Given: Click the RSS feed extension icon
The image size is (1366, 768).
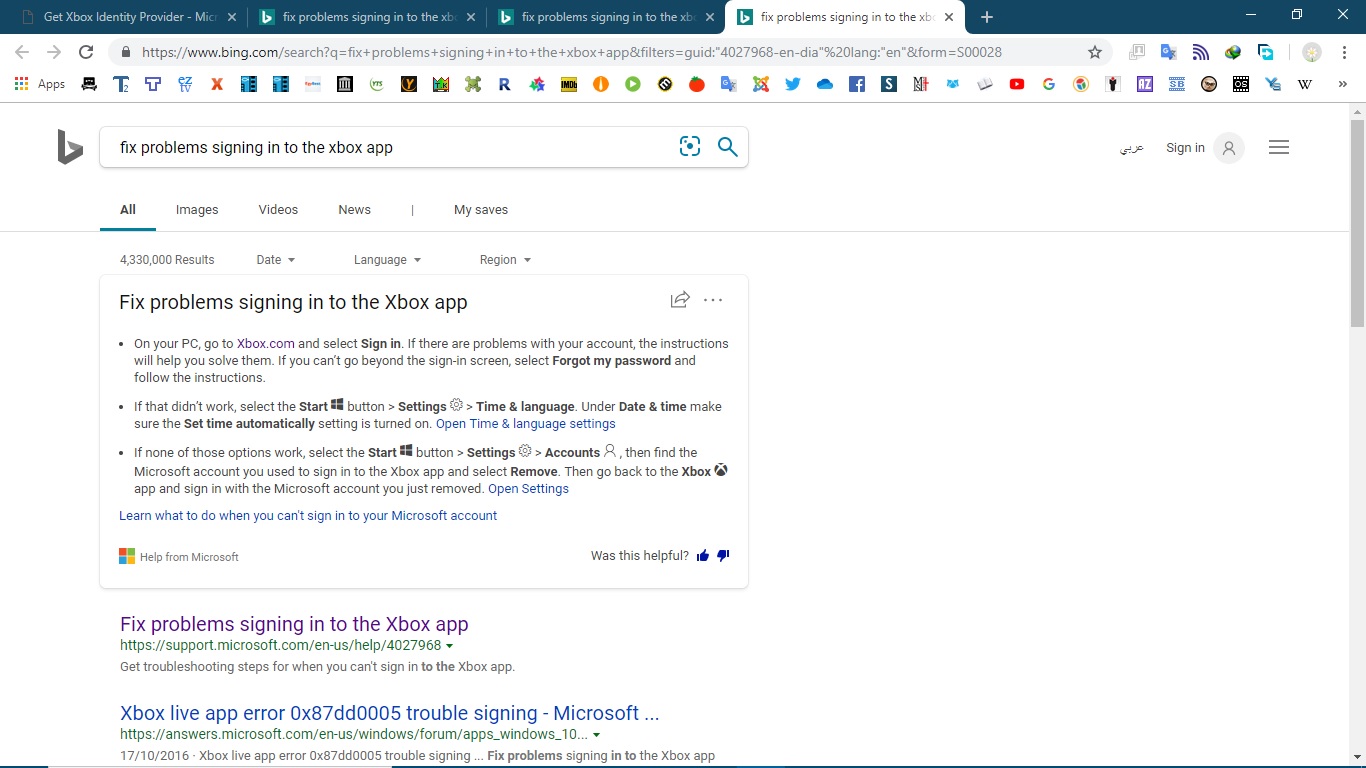Looking at the screenshot, I should pyautogui.click(x=1200, y=52).
